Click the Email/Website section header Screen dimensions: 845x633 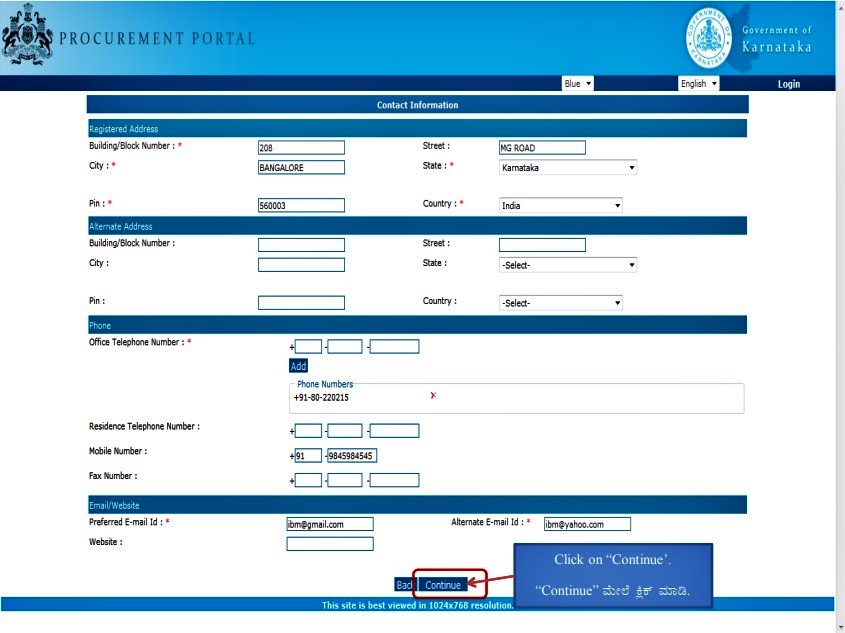[418, 505]
